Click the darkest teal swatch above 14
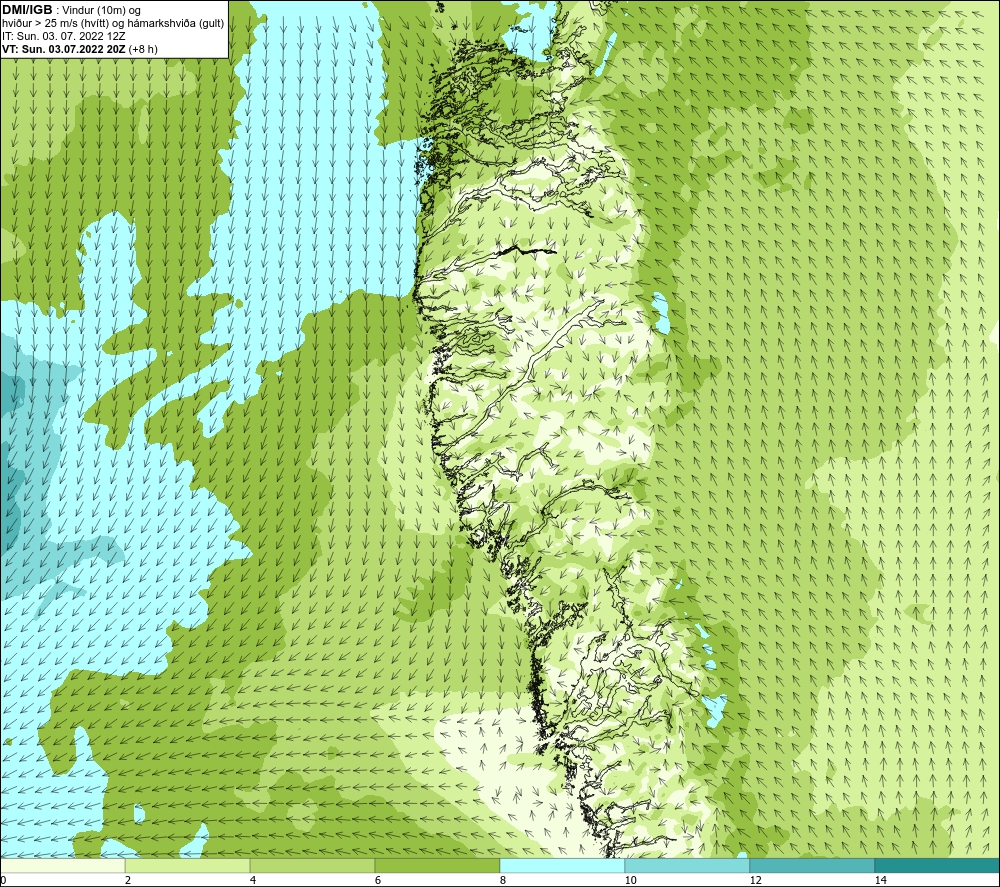 coord(937,865)
